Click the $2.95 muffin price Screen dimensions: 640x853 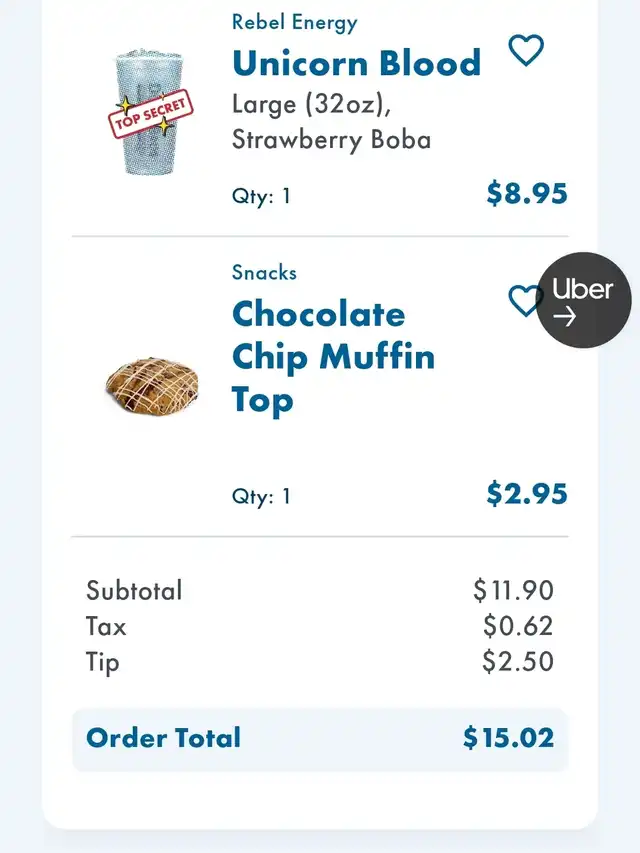527,493
